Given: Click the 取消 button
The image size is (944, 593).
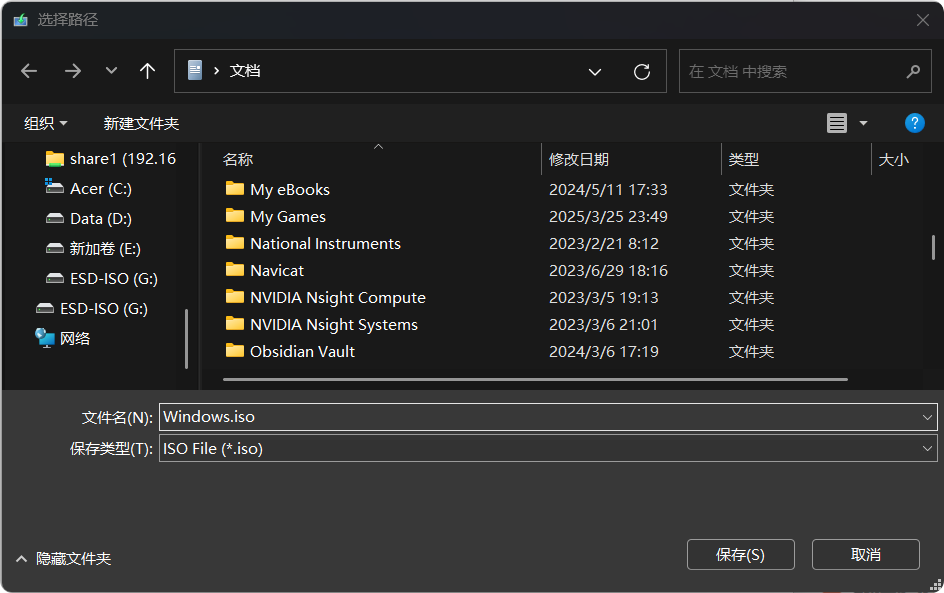Looking at the screenshot, I should coord(865,554).
